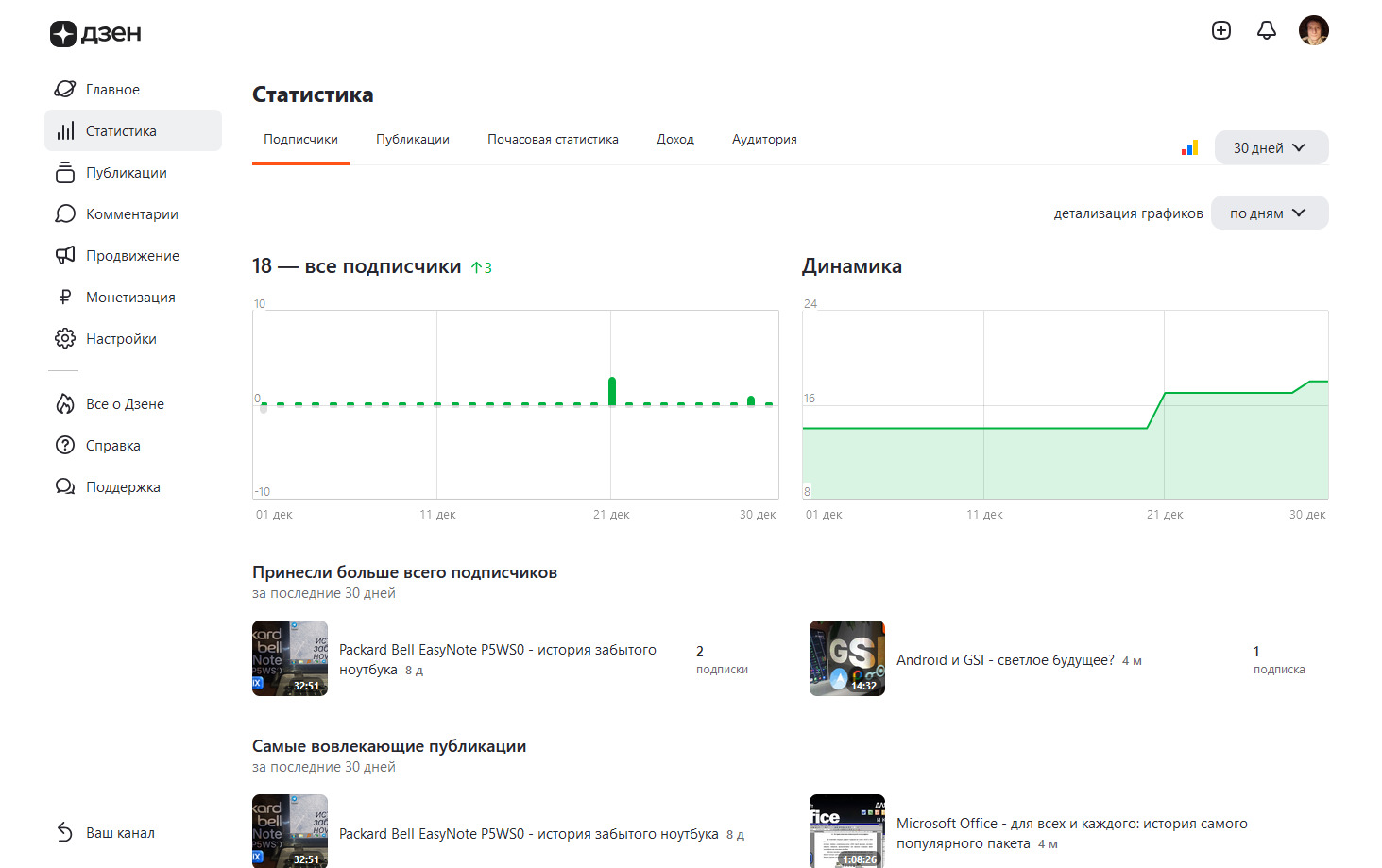Click the 'Принесли больше всего подписчиков' heading
The image size is (1382, 868).
click(404, 572)
